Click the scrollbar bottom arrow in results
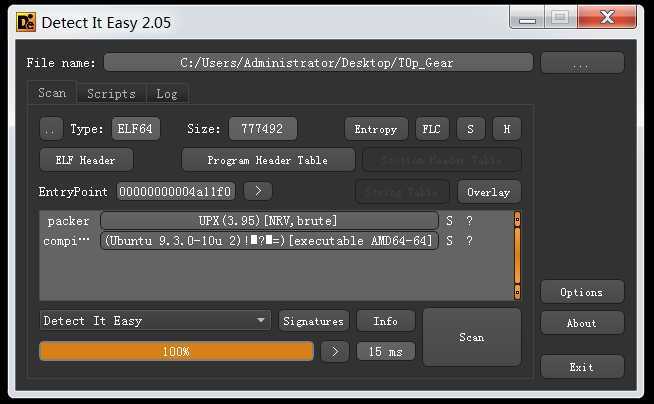Image resolution: width=654 pixels, height=404 pixels. coord(517,292)
